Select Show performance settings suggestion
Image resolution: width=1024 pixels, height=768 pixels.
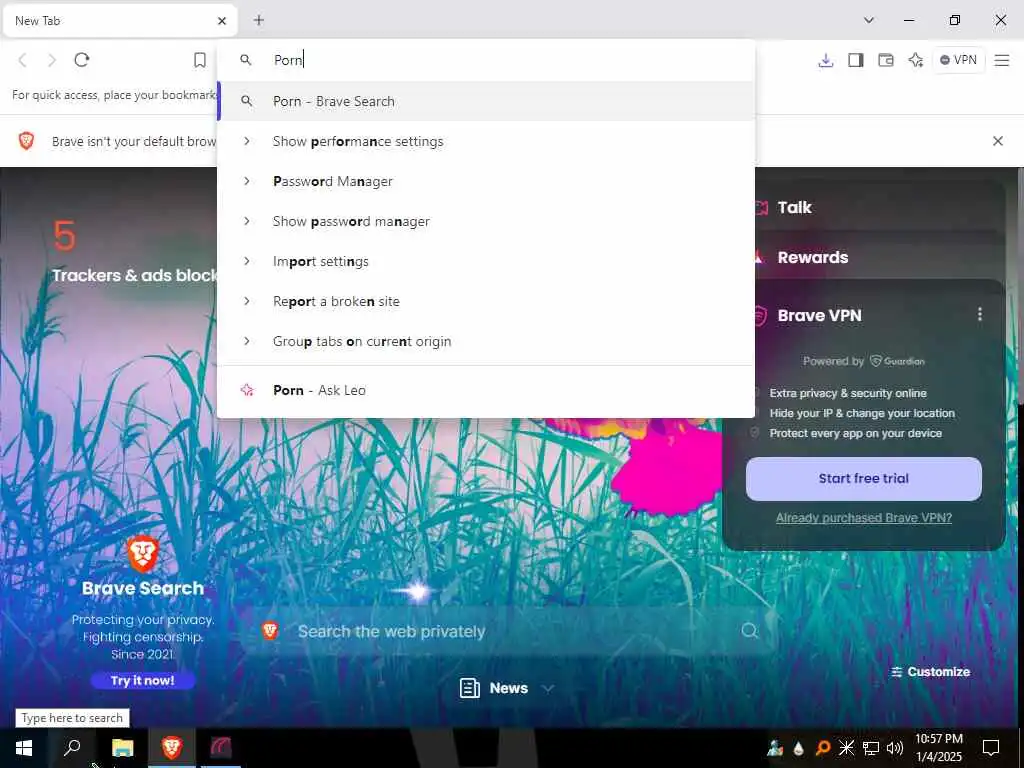[x=486, y=141]
